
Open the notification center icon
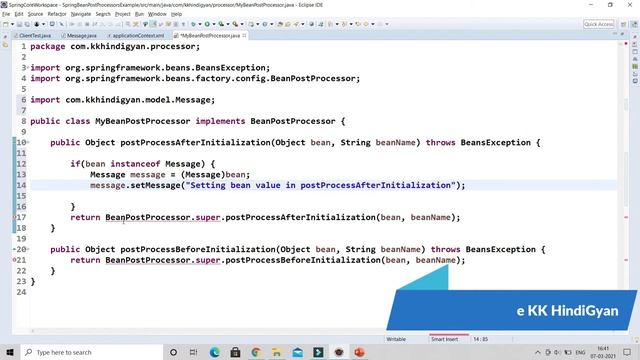(x=627, y=352)
